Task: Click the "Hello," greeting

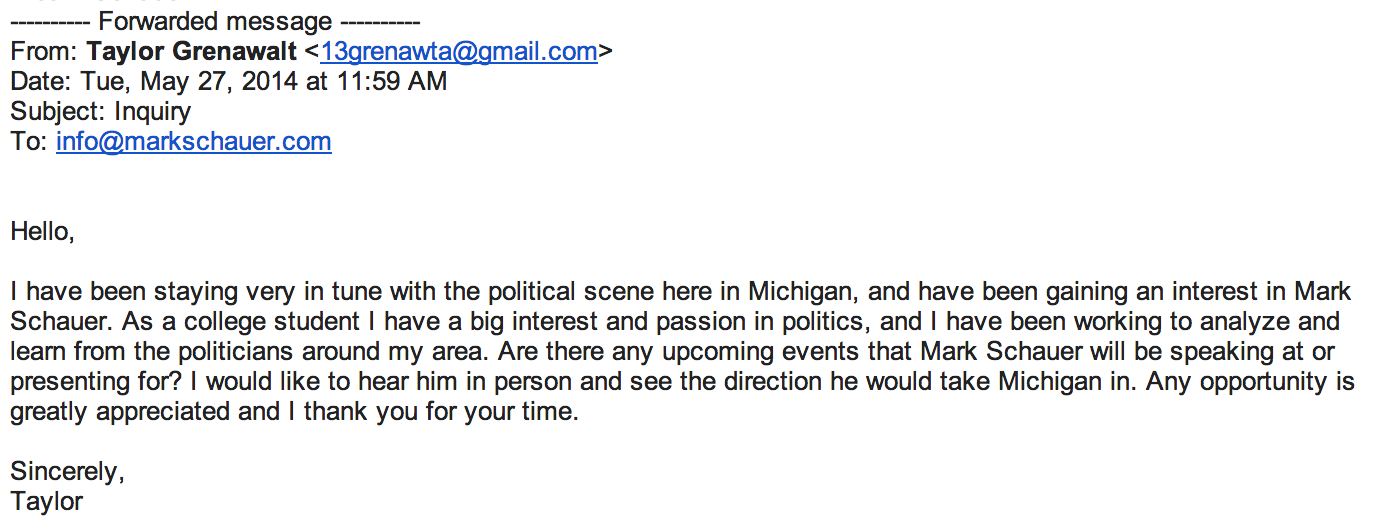Action: coord(43,231)
